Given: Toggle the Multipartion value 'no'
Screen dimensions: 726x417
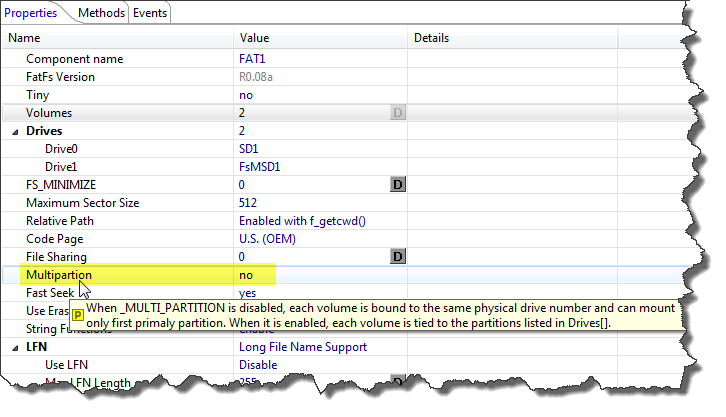Looking at the screenshot, I should [246, 275].
